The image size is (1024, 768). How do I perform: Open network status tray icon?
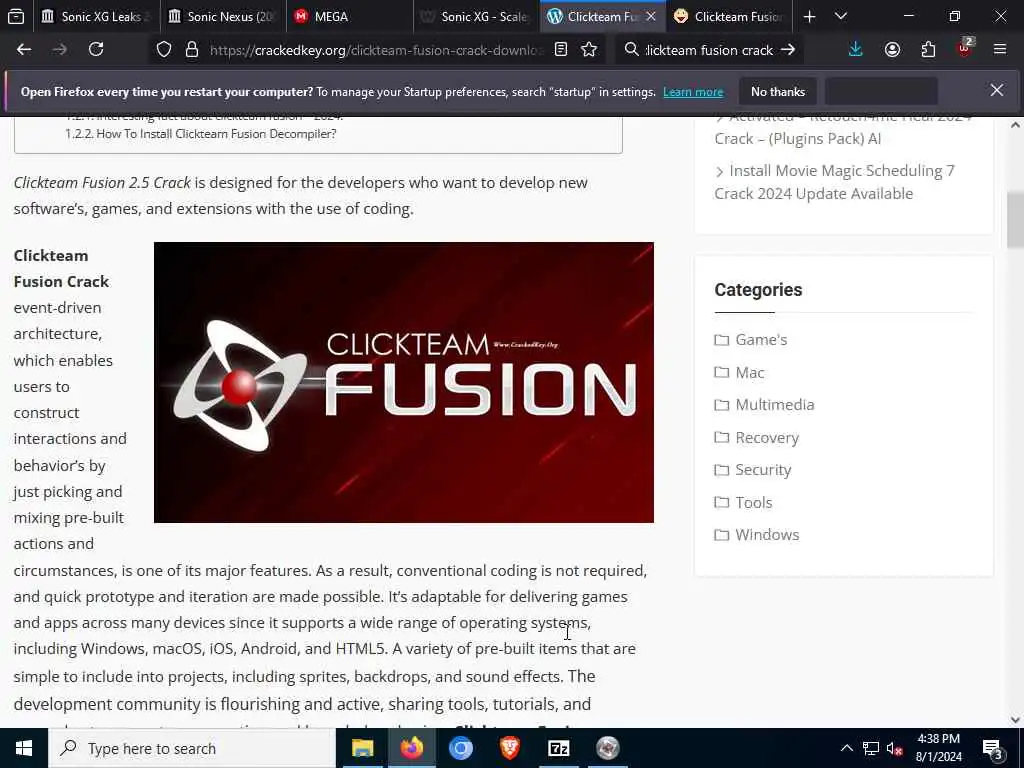point(871,748)
